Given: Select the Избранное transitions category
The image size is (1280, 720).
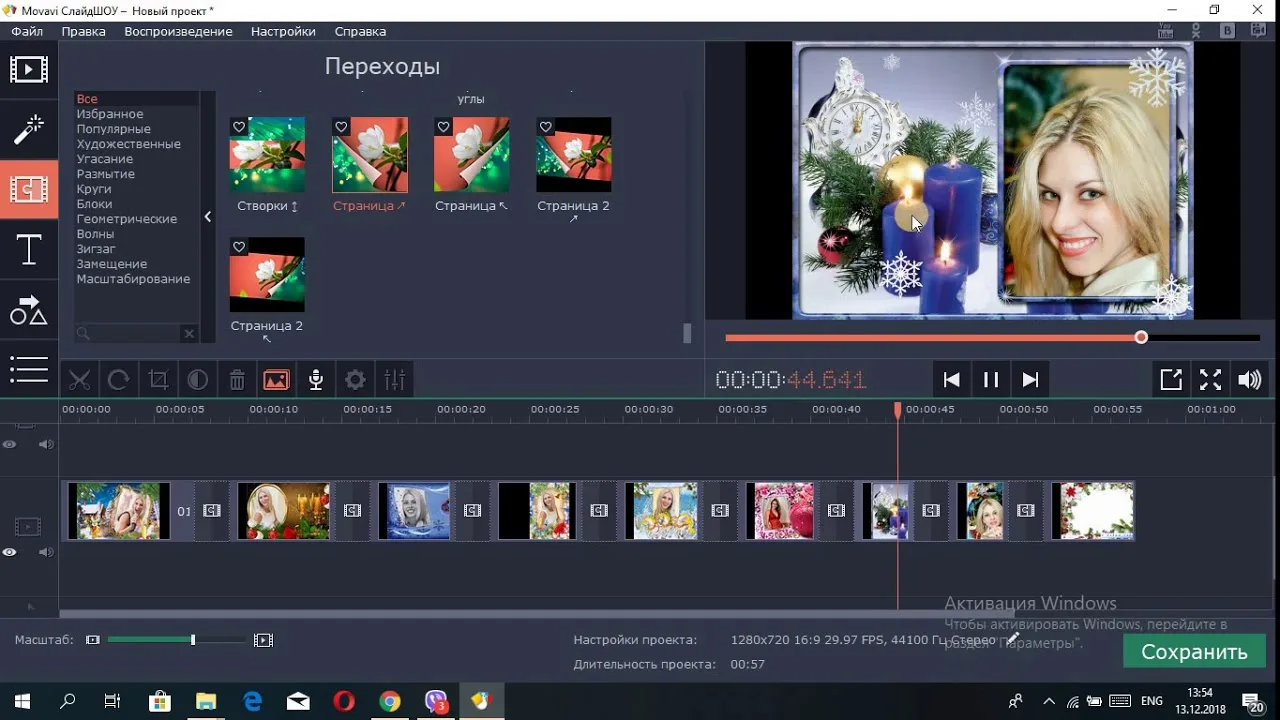Looking at the screenshot, I should click(x=110, y=114).
